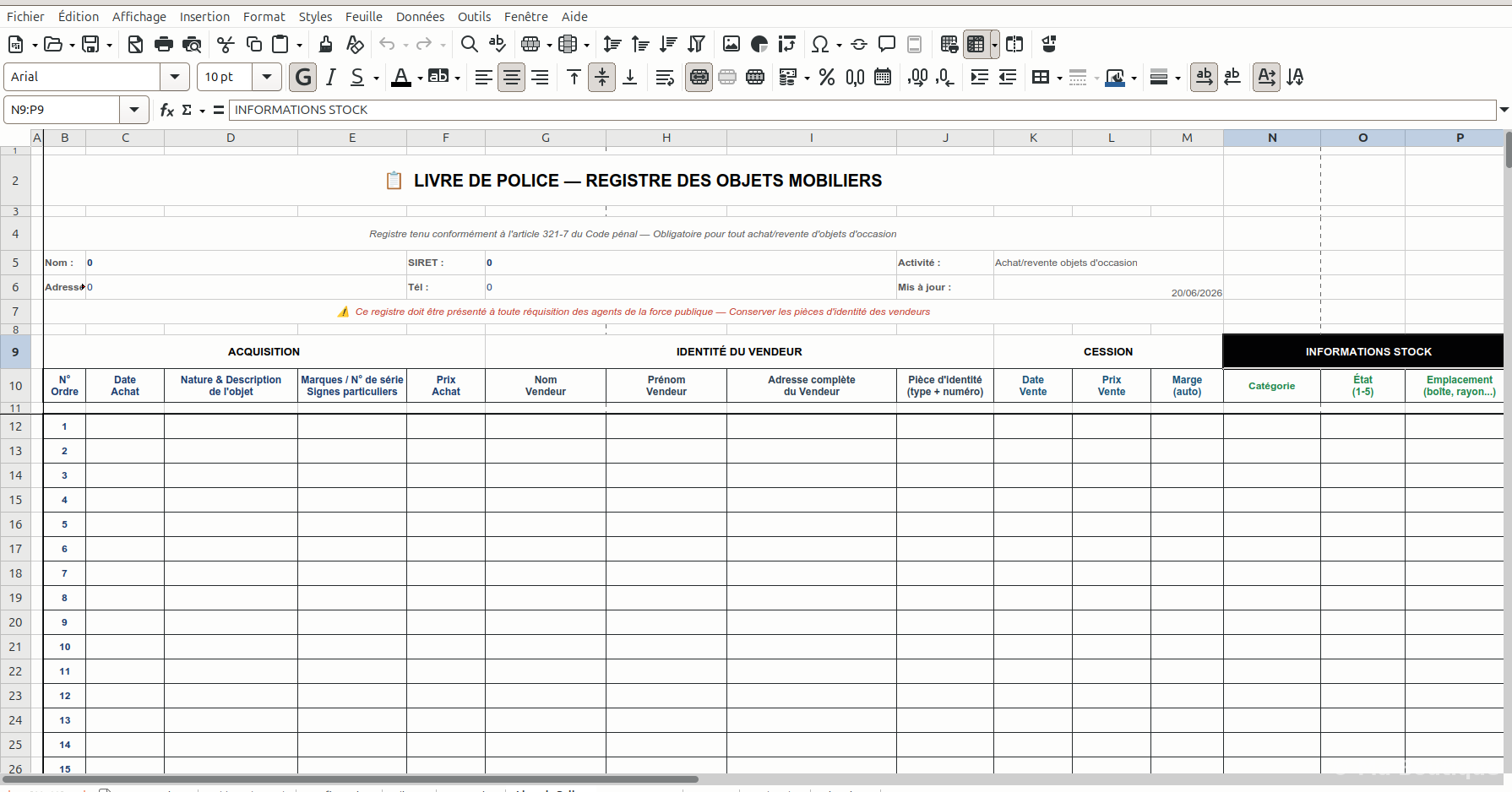The width and height of the screenshot is (1512, 792).
Task: Click the Open file folder icon
Action: click(x=52, y=44)
